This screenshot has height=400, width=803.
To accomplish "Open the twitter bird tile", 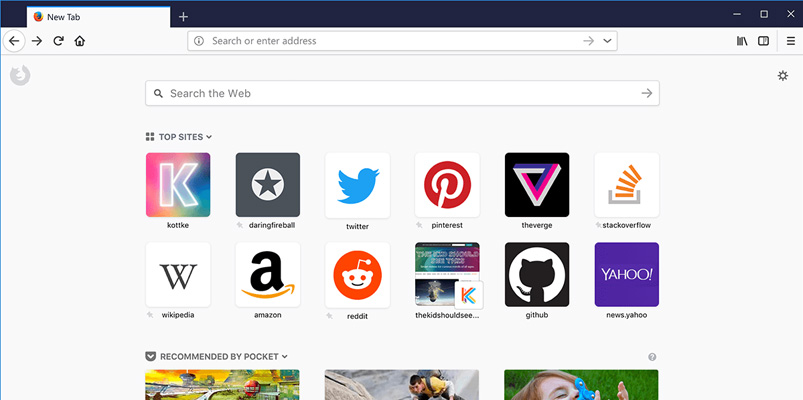I will (357, 185).
